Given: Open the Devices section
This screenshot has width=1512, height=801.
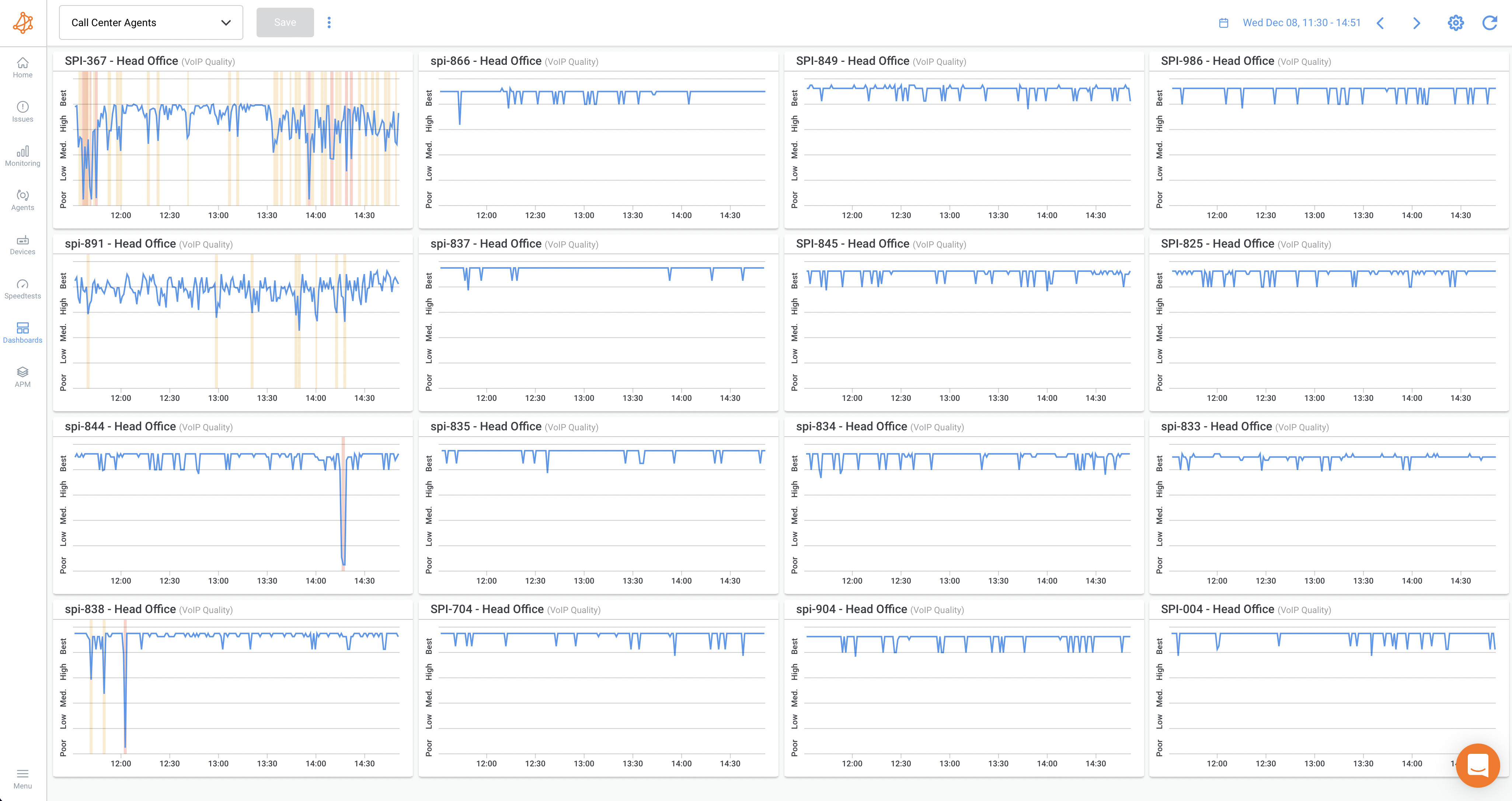Looking at the screenshot, I should point(22,244).
